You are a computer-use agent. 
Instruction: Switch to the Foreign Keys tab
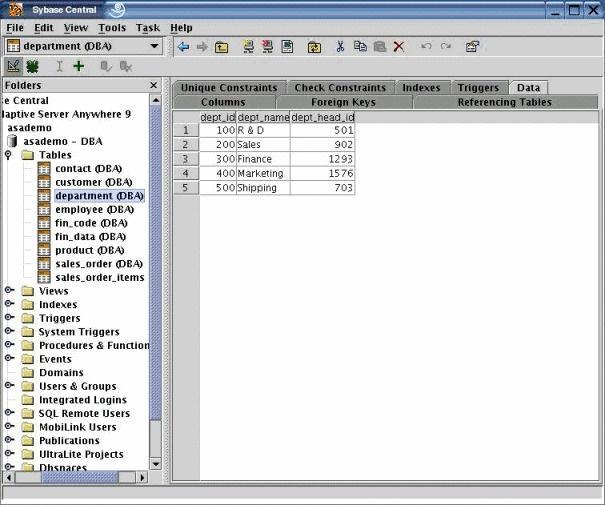[x=343, y=102]
